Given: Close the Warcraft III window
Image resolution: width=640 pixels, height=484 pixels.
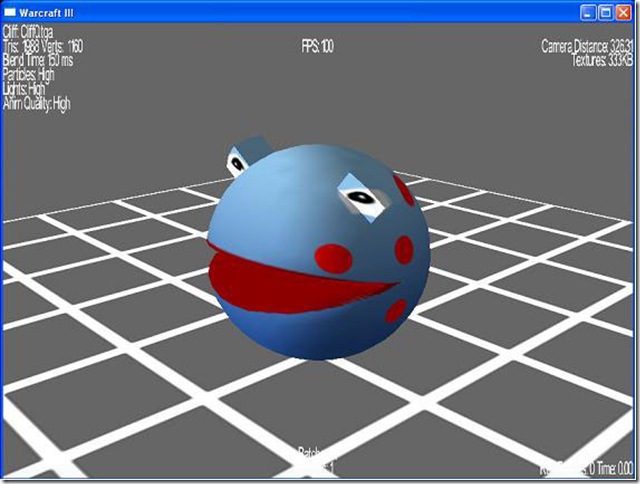Looking at the screenshot, I should coord(624,13).
